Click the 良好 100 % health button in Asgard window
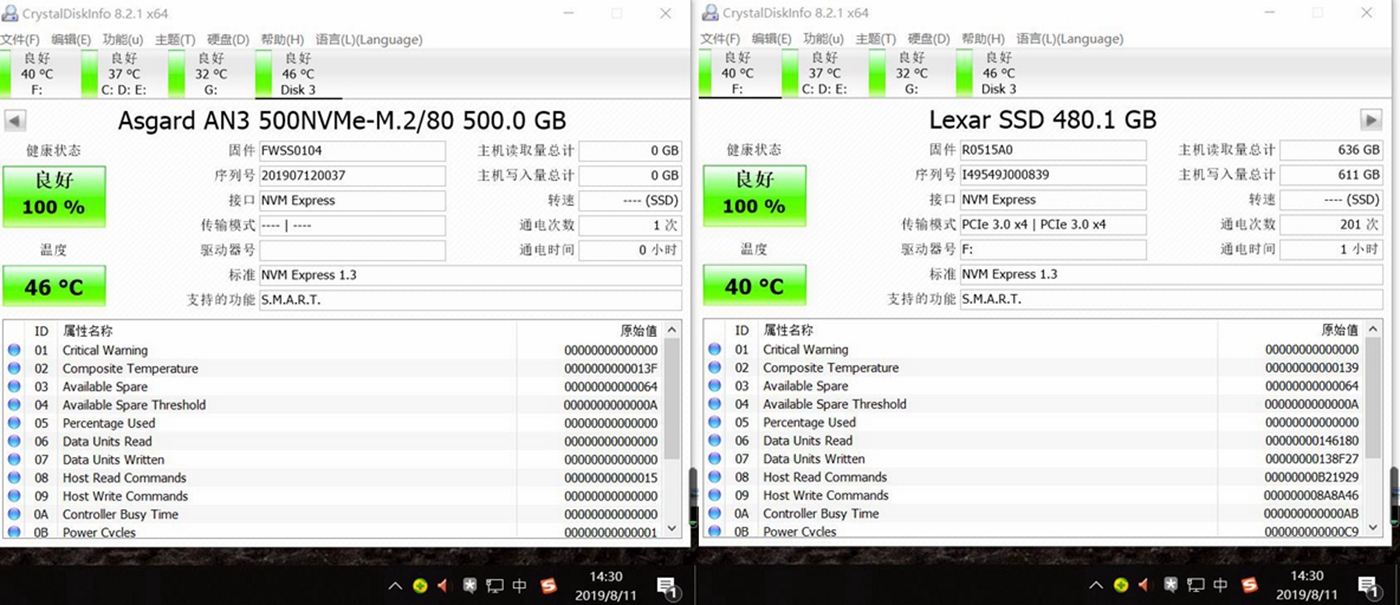Screen dimensions: 1400x605 [x=54, y=196]
